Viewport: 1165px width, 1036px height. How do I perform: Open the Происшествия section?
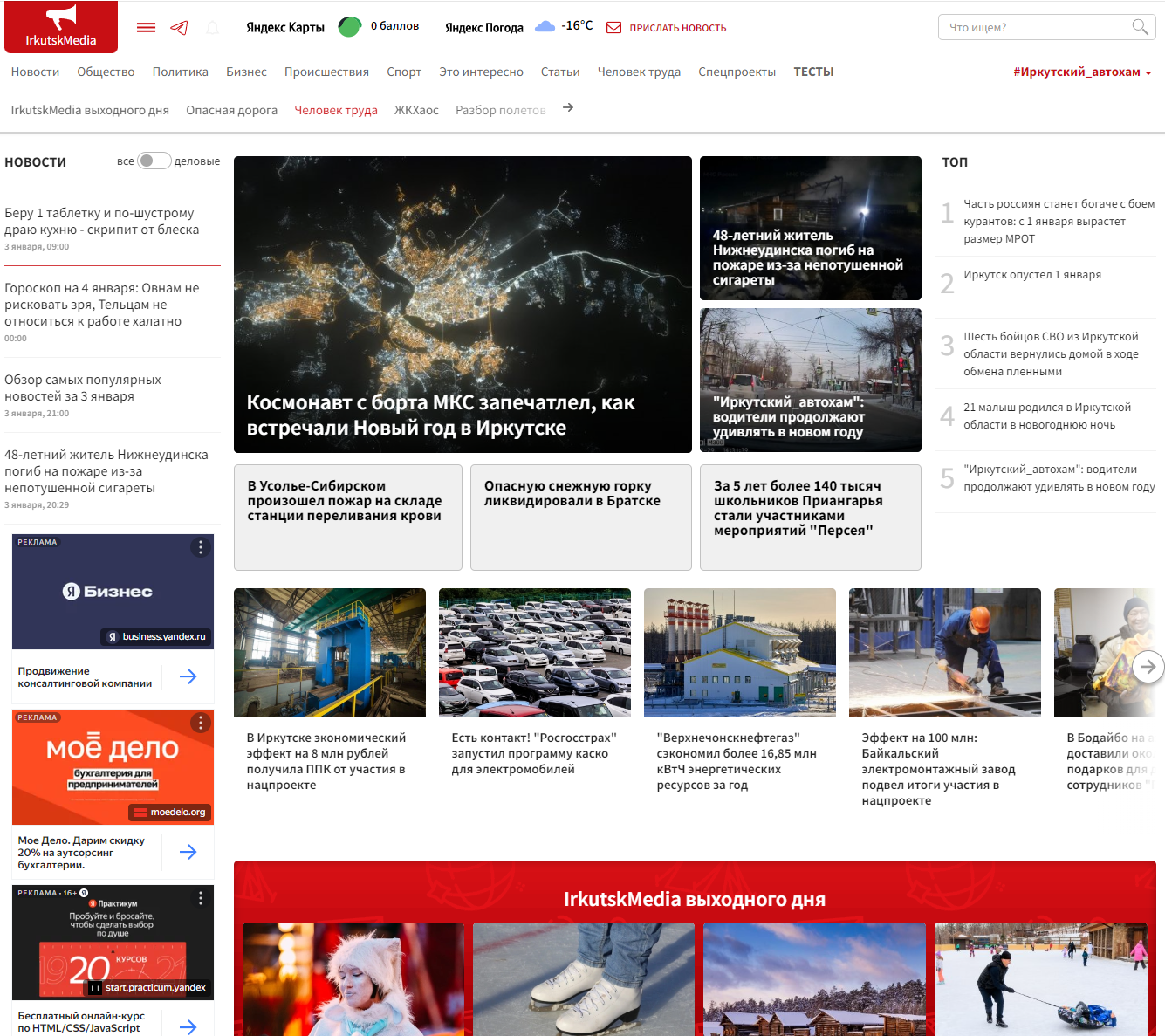click(326, 72)
